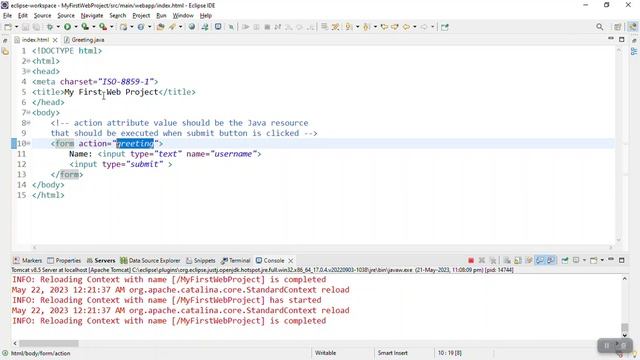Open the Debug button dropdown arrow
The width and height of the screenshot is (640, 360).
pyautogui.click(x=58, y=27)
